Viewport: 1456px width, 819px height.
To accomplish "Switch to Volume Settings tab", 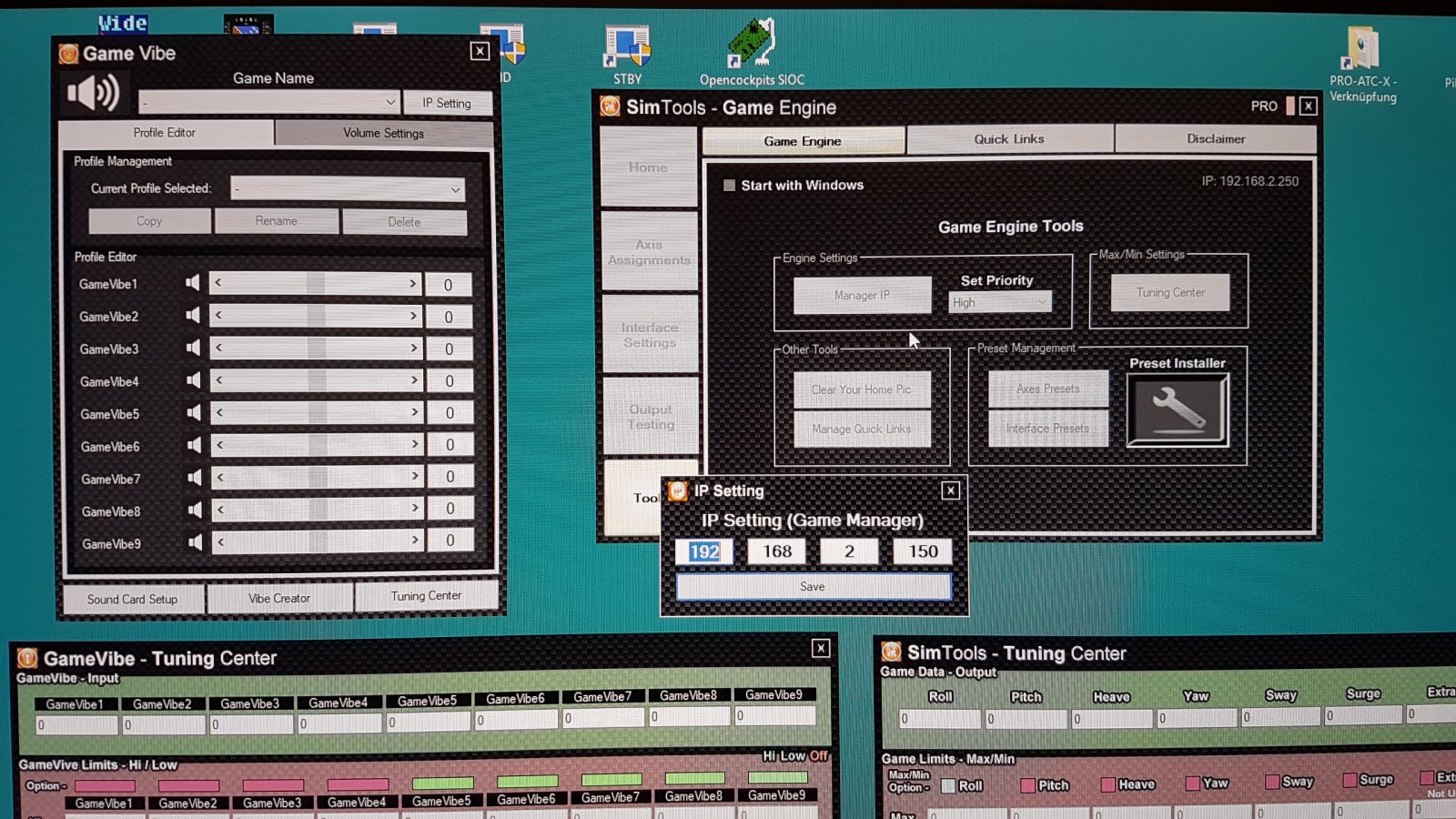I will pos(384,133).
